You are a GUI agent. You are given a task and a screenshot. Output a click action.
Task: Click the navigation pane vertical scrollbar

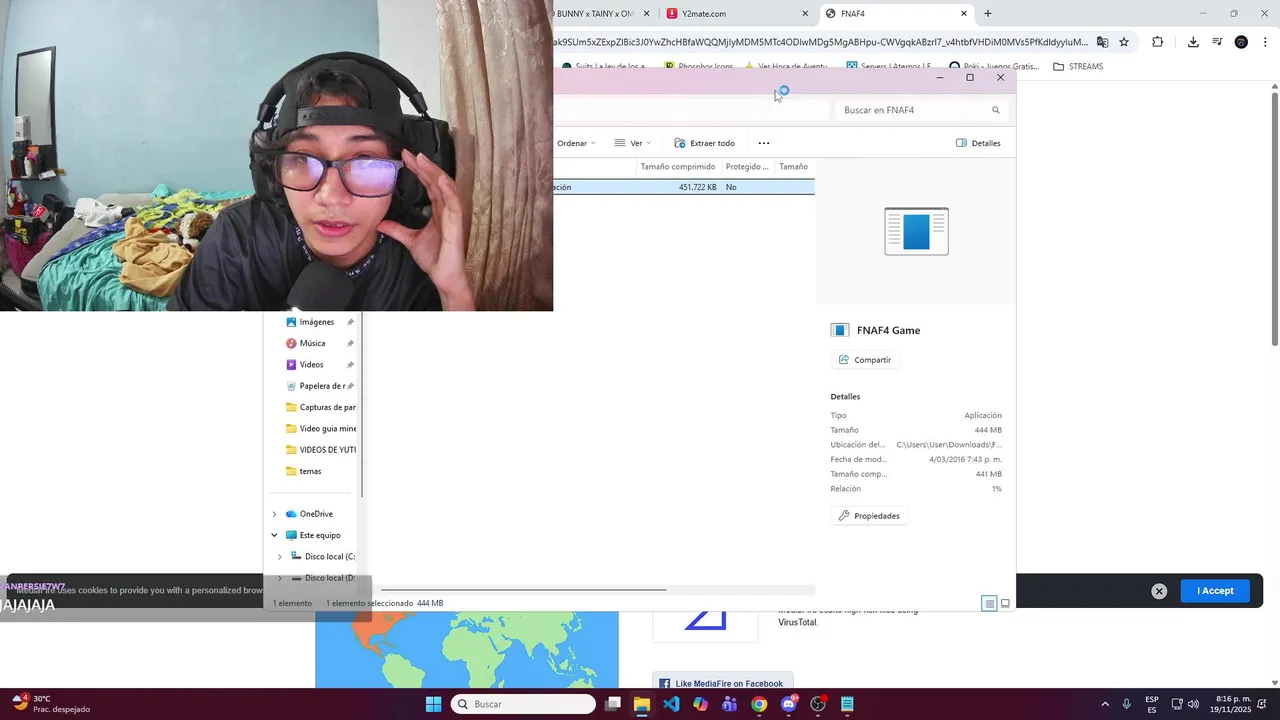(361, 405)
